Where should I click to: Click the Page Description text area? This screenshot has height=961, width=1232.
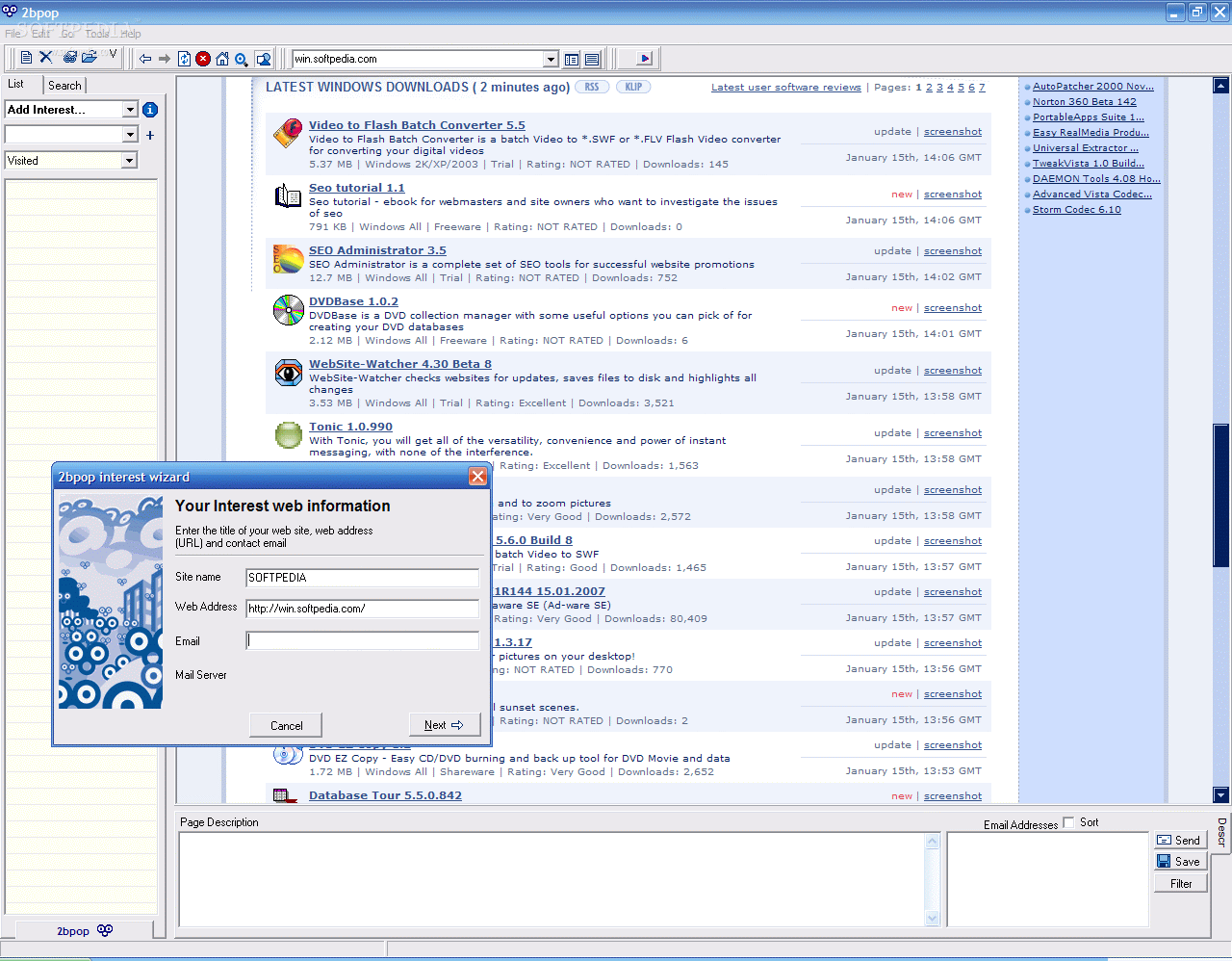pos(552,880)
